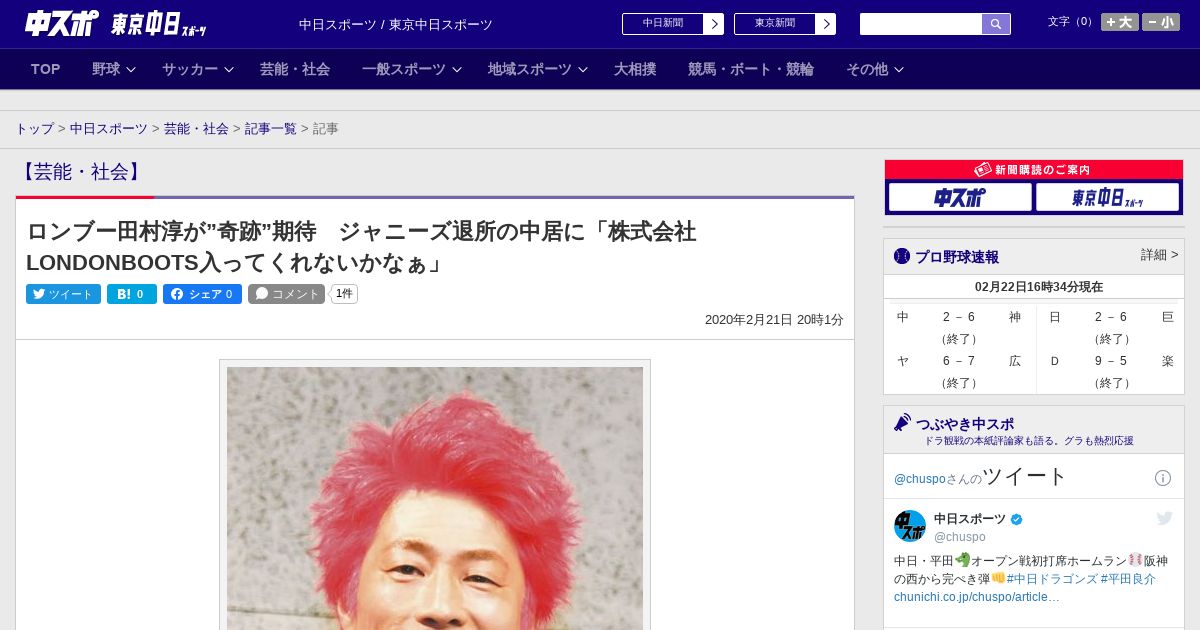Focus the header search input field
1200x630 pixels.
pyautogui.click(x=921, y=24)
